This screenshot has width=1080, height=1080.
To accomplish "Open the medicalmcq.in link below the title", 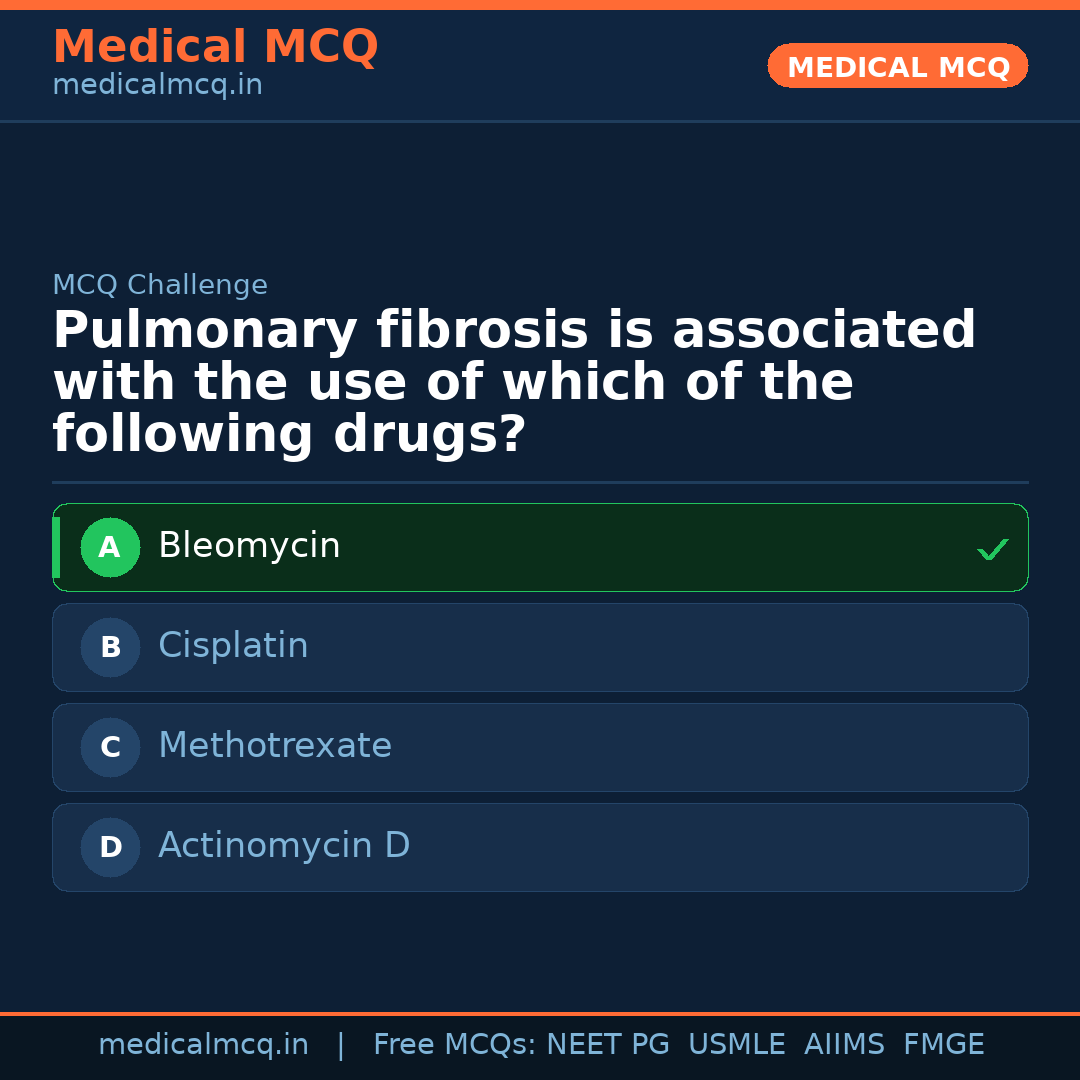I will [x=157, y=85].
